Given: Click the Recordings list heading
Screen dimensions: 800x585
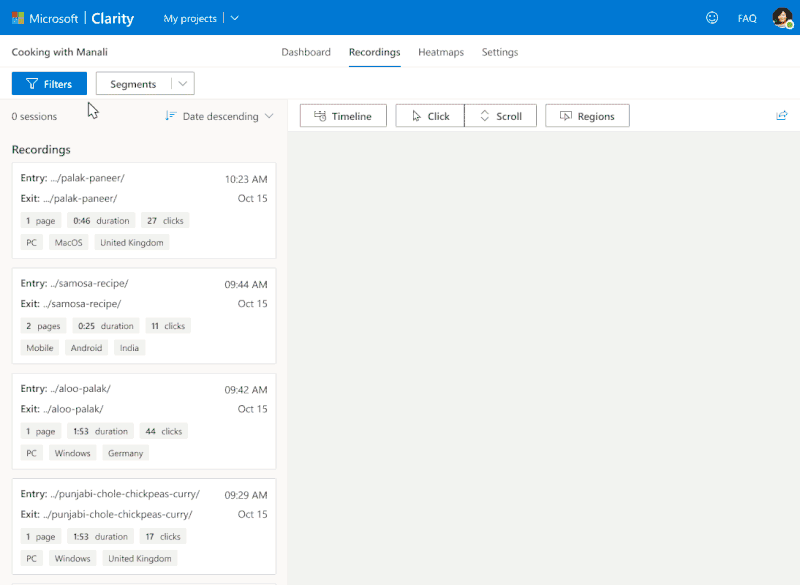Looking at the screenshot, I should 41,149.
